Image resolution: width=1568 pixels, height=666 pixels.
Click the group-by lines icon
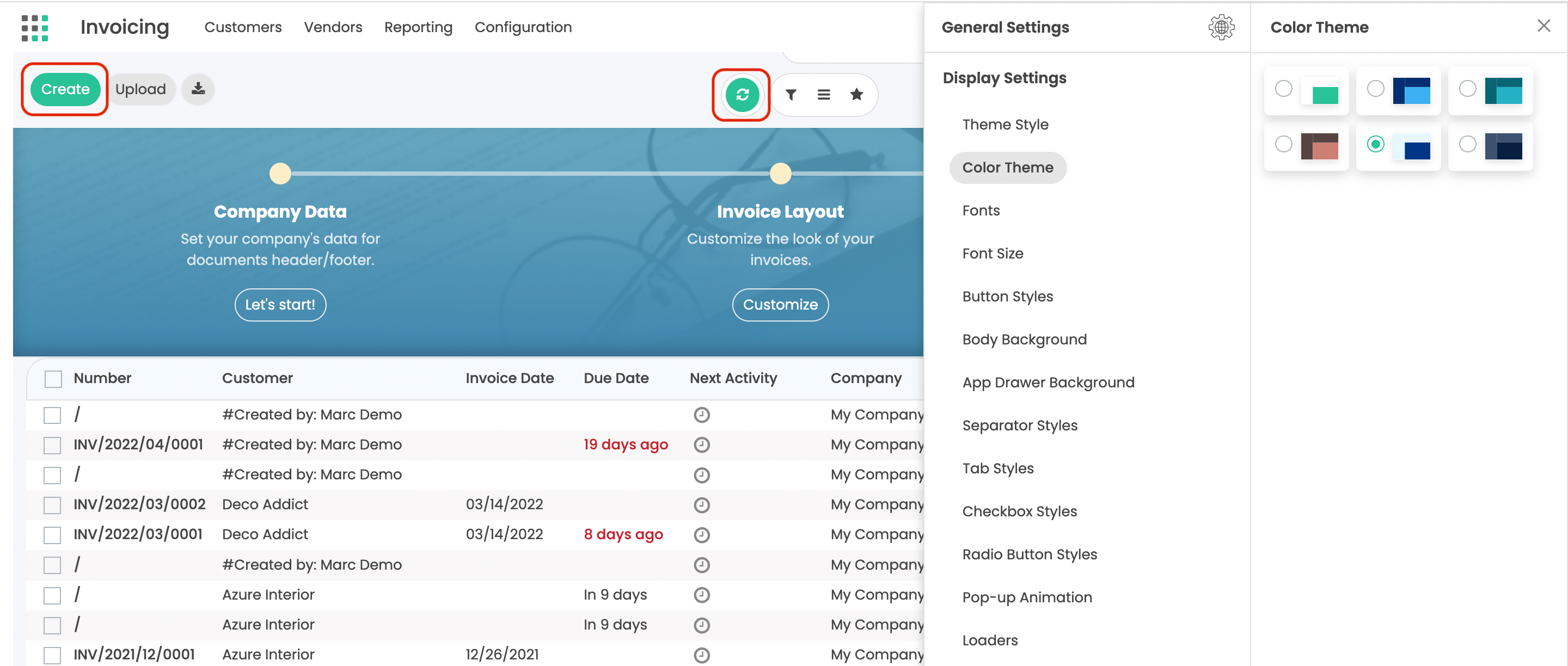(823, 94)
